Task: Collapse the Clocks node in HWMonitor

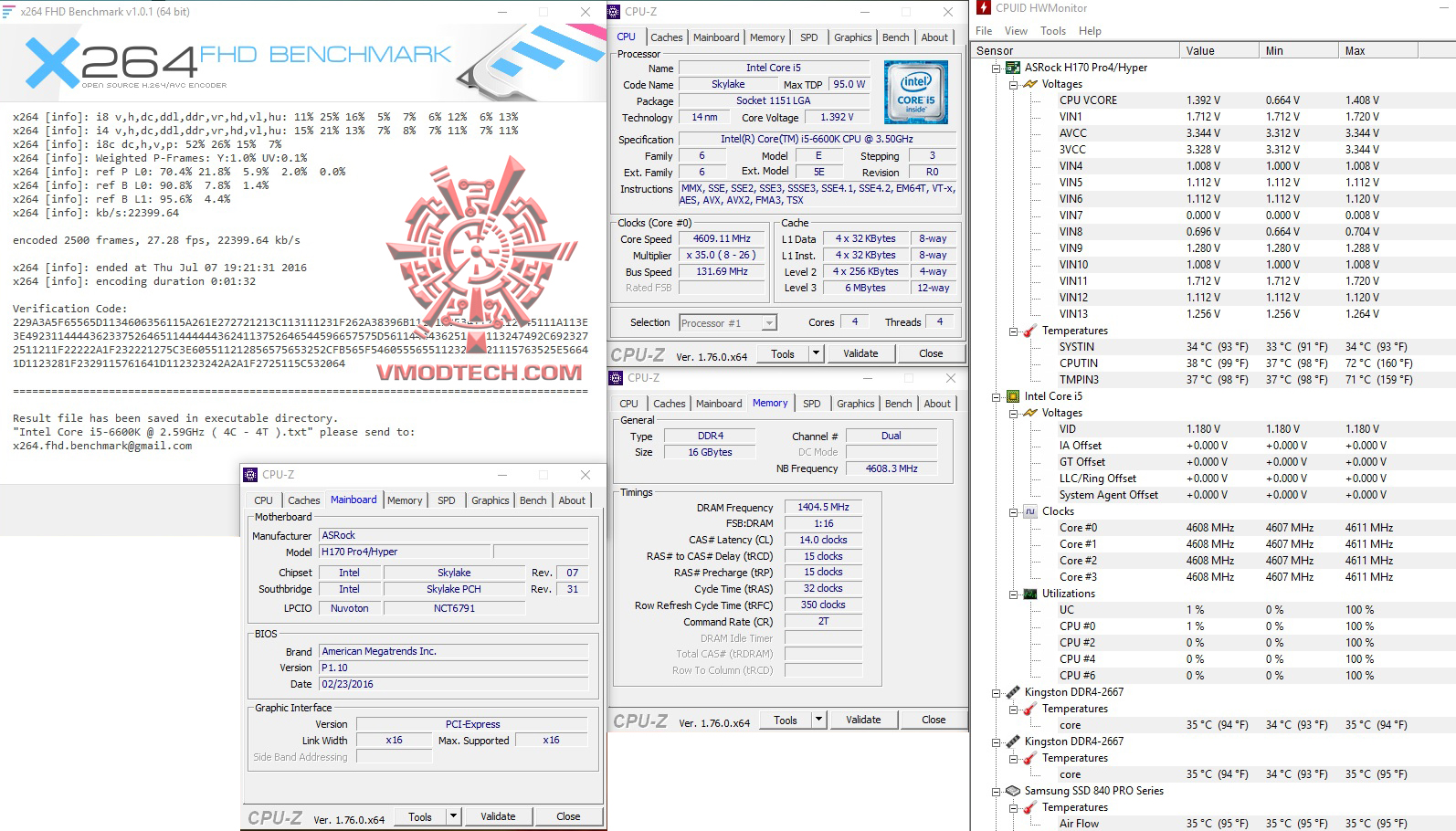Action: click(1014, 511)
